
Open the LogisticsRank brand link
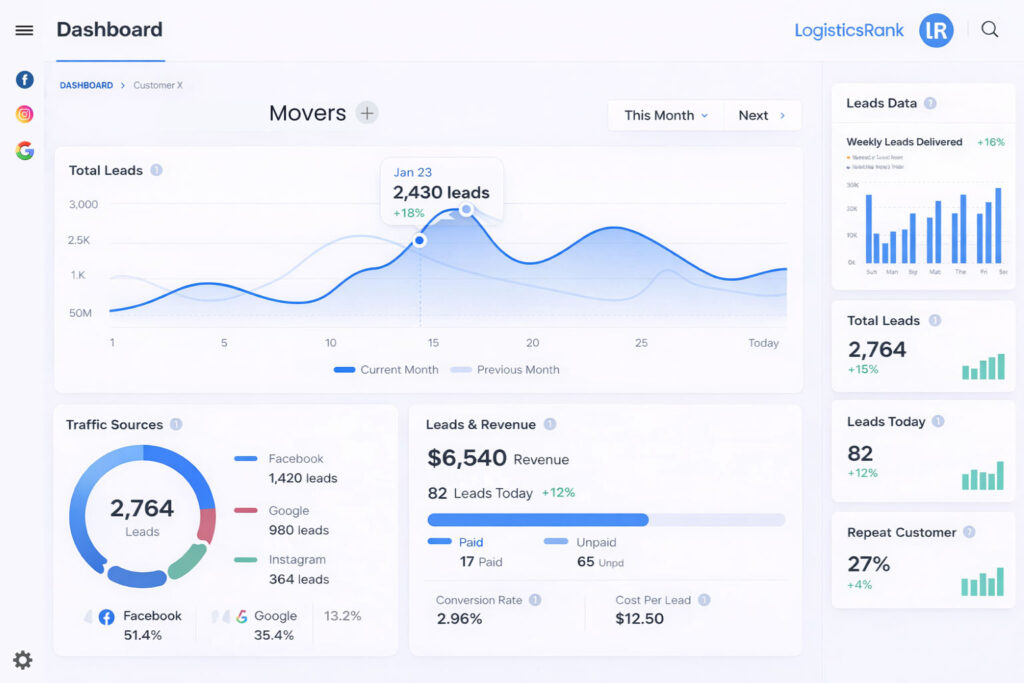point(849,30)
